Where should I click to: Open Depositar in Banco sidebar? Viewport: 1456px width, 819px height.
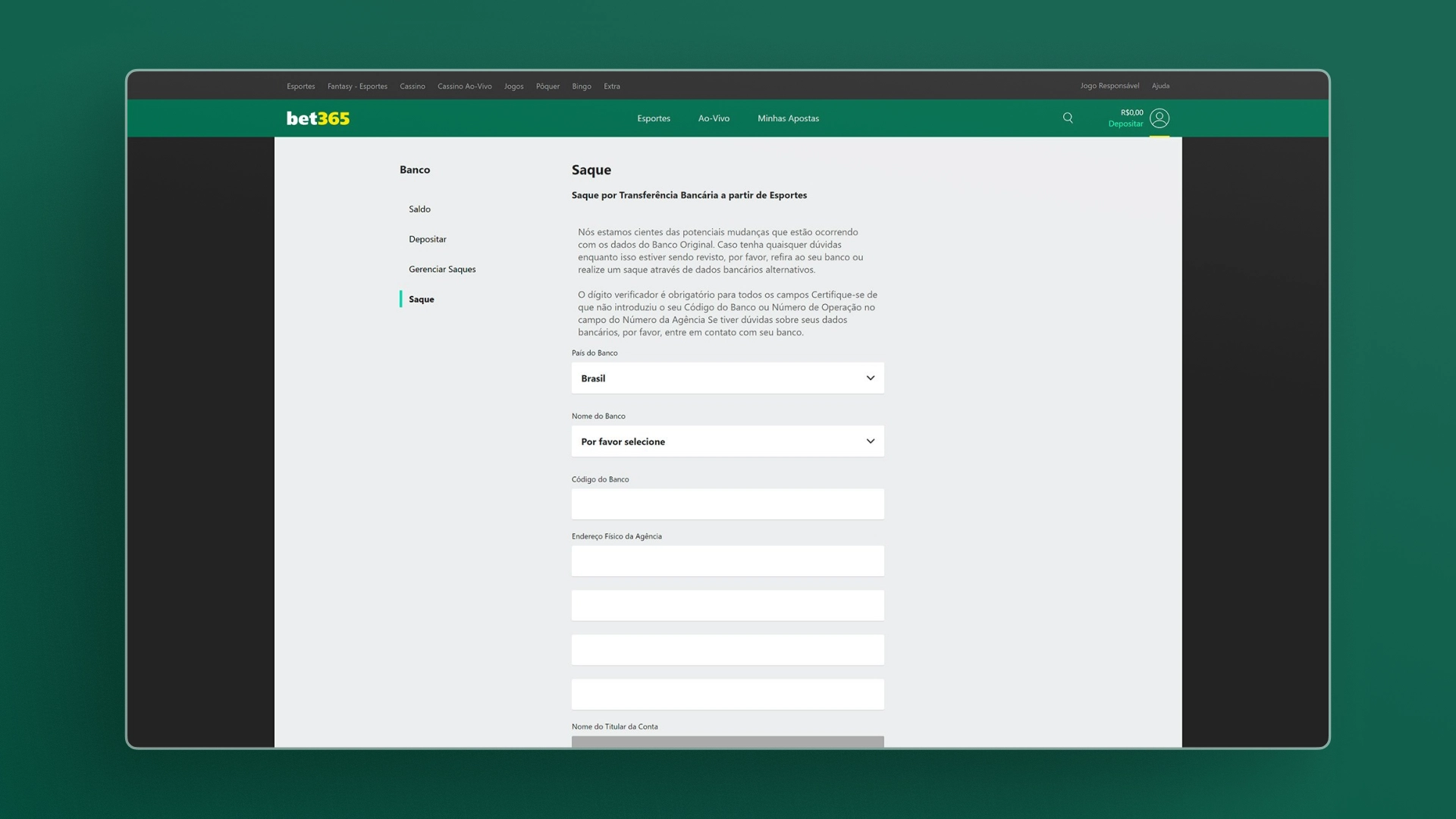click(x=428, y=239)
